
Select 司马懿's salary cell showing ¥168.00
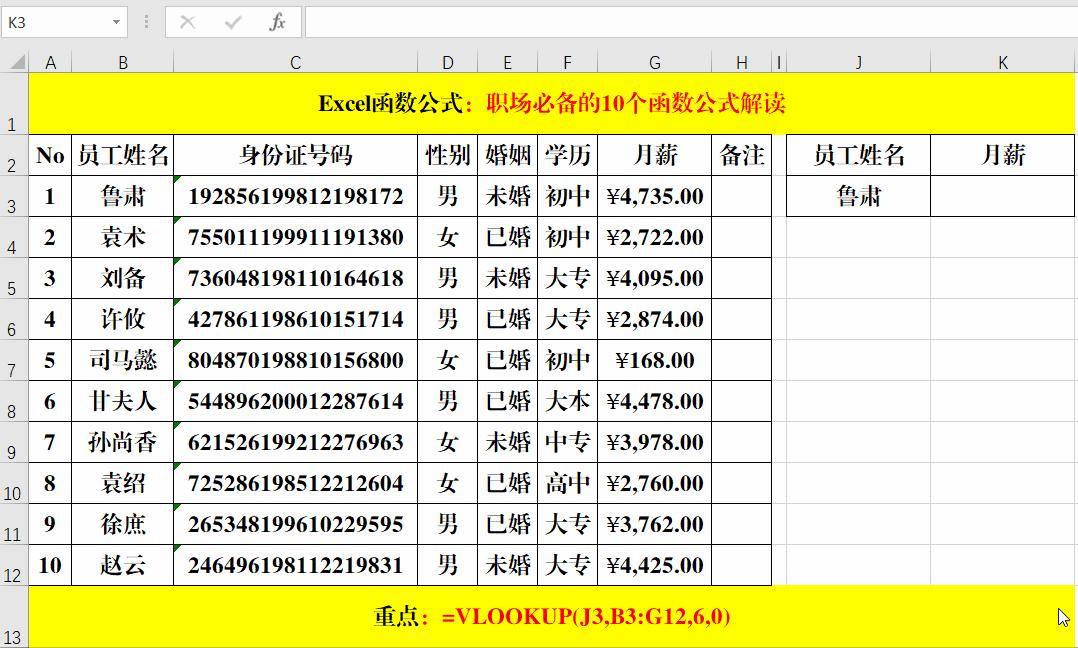(654, 360)
